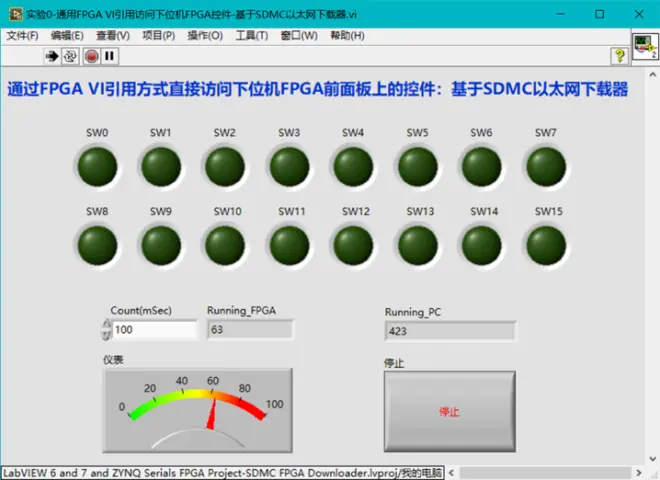Open the 工具(T) menu

(x=252, y=36)
